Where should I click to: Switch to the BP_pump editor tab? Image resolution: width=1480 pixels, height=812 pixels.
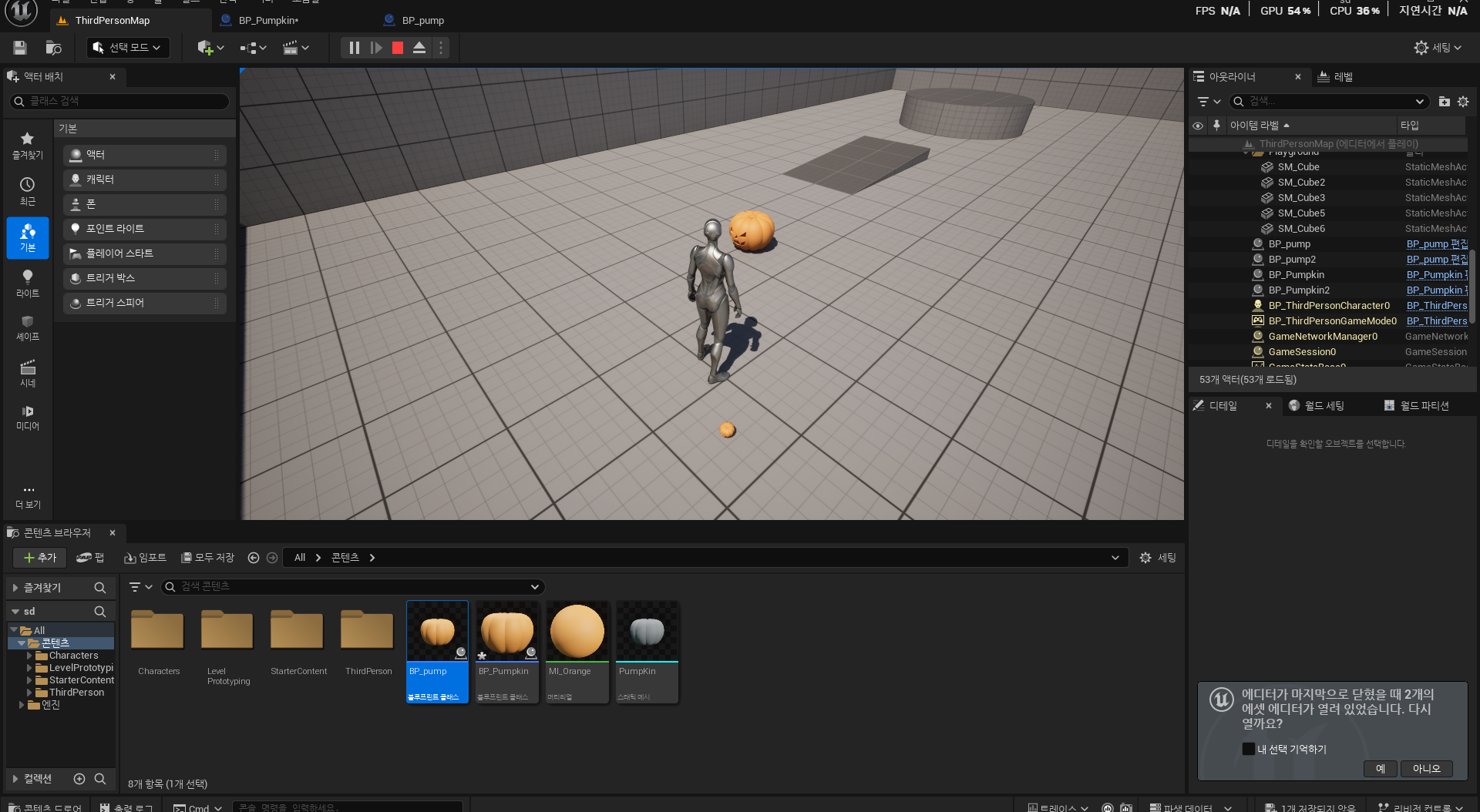click(x=422, y=20)
